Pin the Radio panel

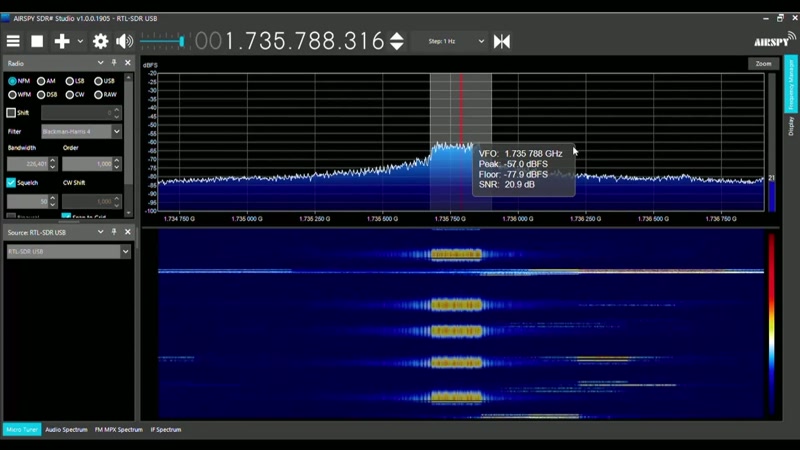coord(114,63)
